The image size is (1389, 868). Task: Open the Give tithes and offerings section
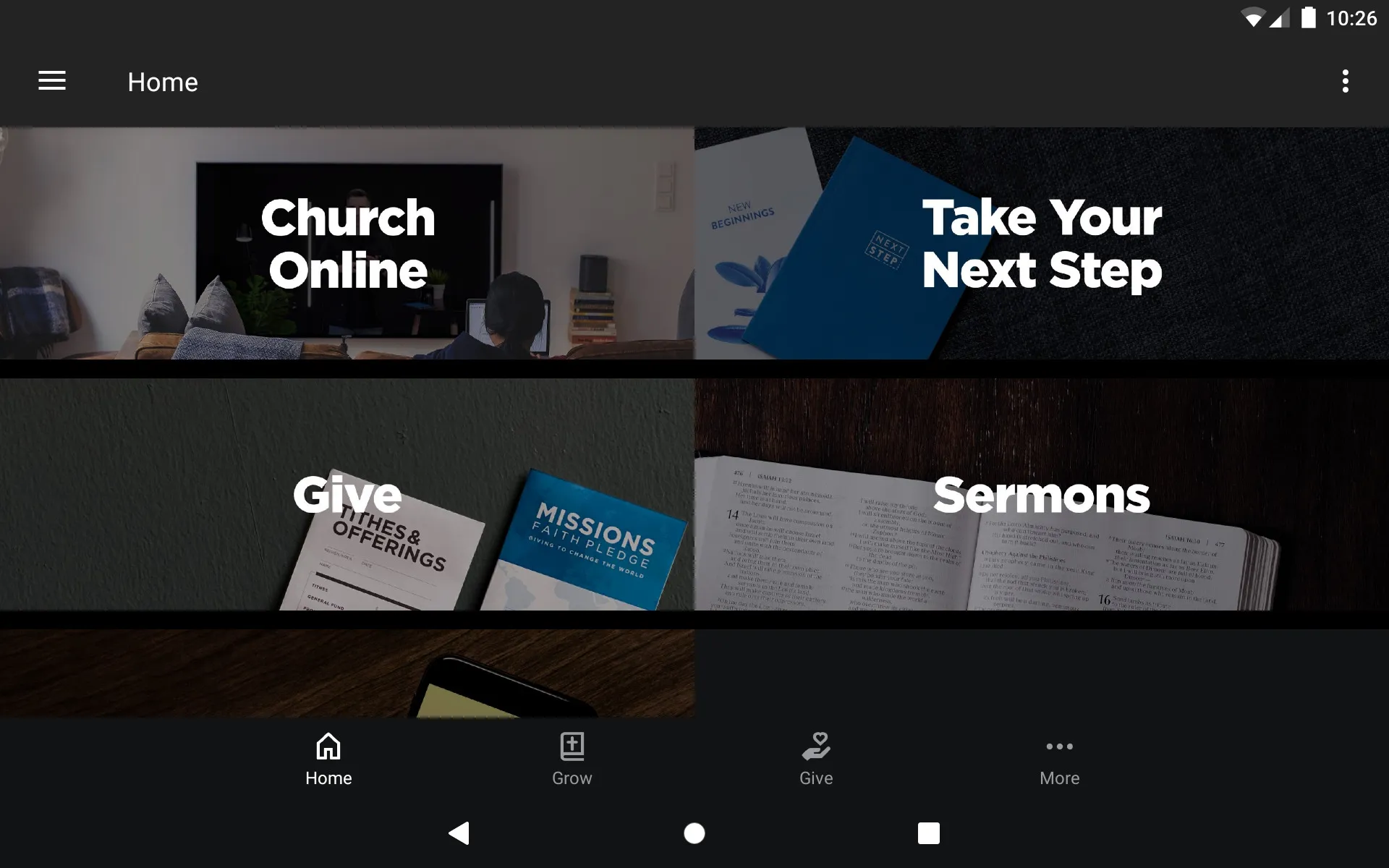tap(347, 495)
